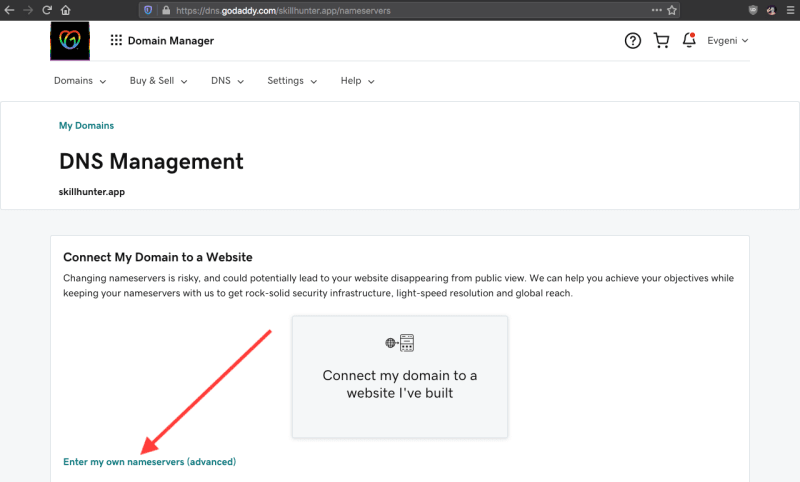This screenshot has height=482, width=800.
Task: Go to the My Domains breadcrumb link
Action: [x=86, y=125]
